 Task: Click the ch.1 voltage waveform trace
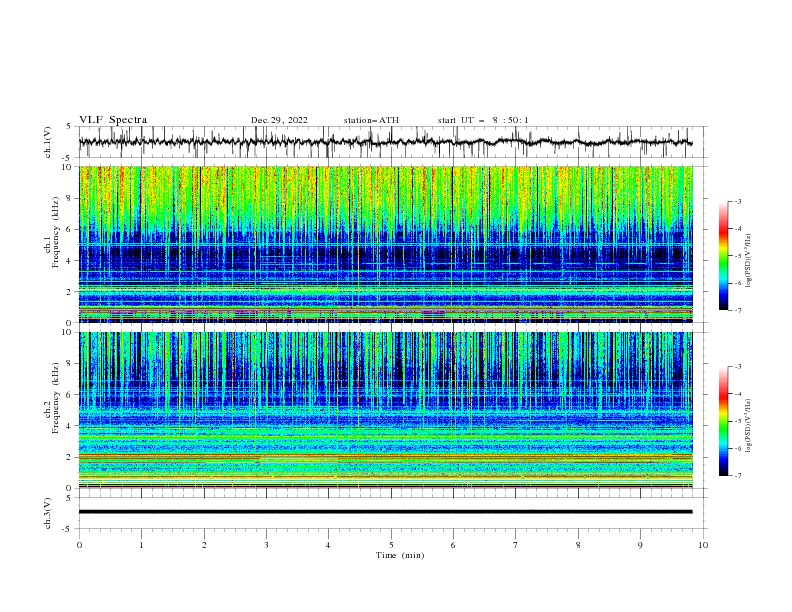tap(385, 142)
